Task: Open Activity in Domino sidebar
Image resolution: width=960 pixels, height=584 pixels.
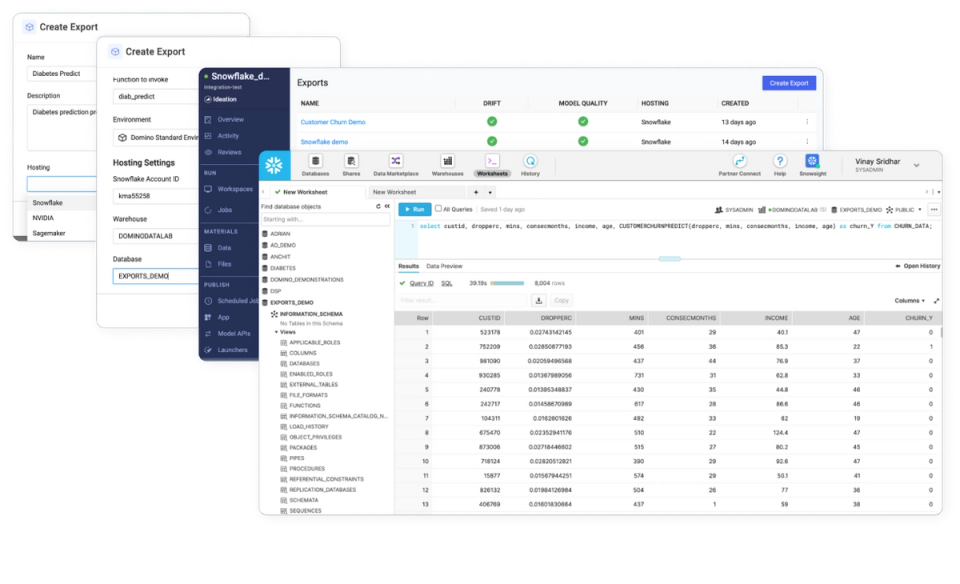Action: [x=228, y=136]
